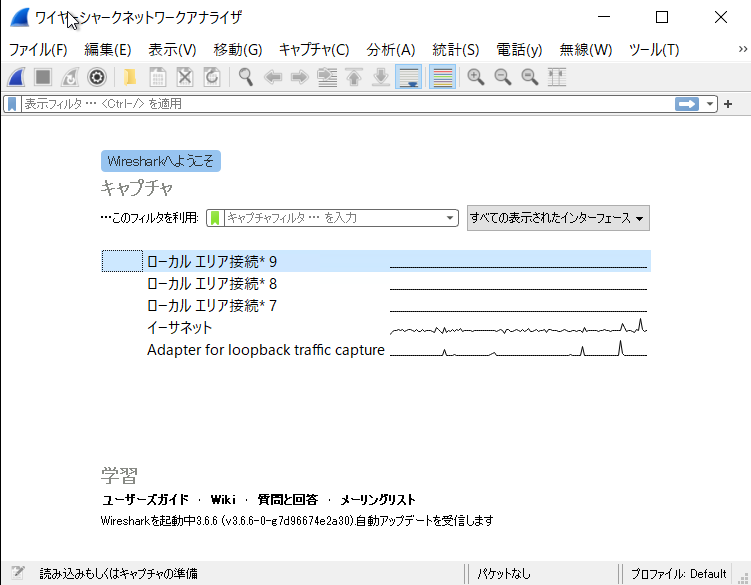The width and height of the screenshot is (751, 585).
Task: Open すべての表示されたインターフェース dropdown
Action: [x=558, y=218]
